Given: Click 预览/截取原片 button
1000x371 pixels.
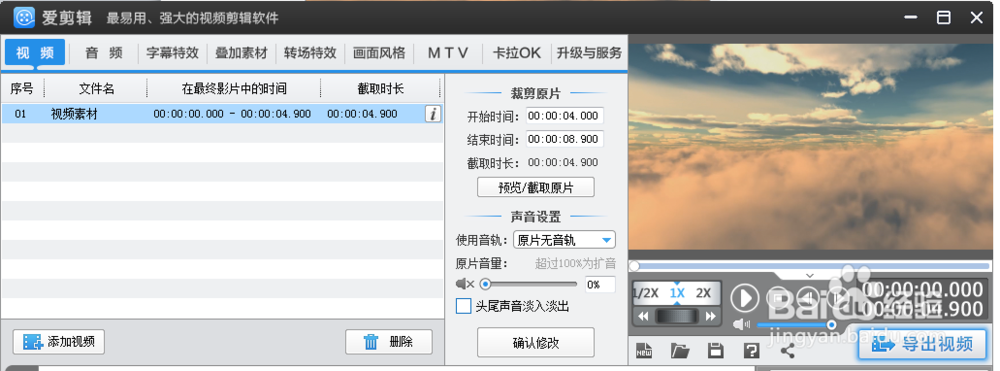Looking at the screenshot, I should (x=536, y=187).
